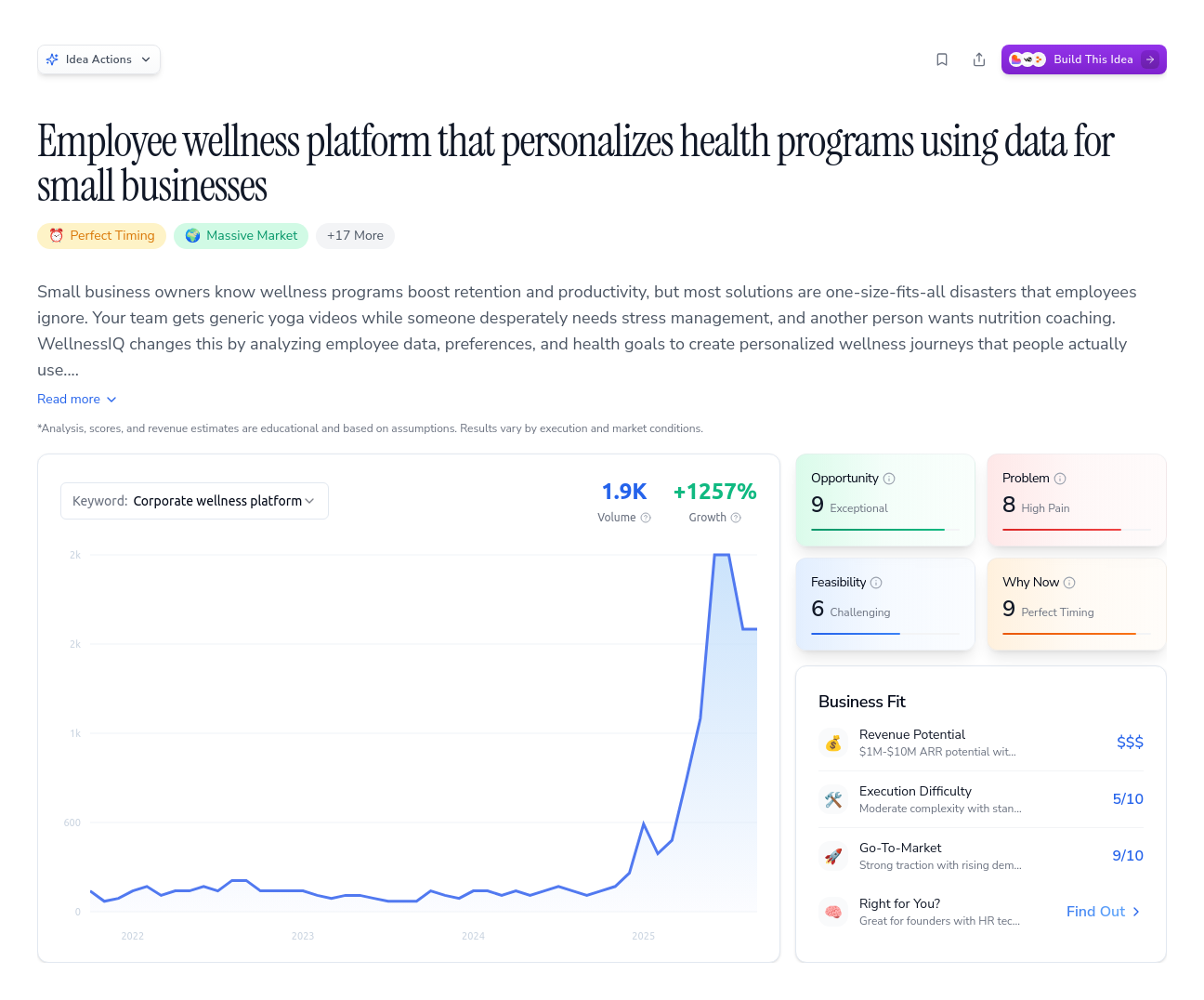Click the info icon beside Why Now
Screen dimensions: 1204x1000
[1069, 583]
